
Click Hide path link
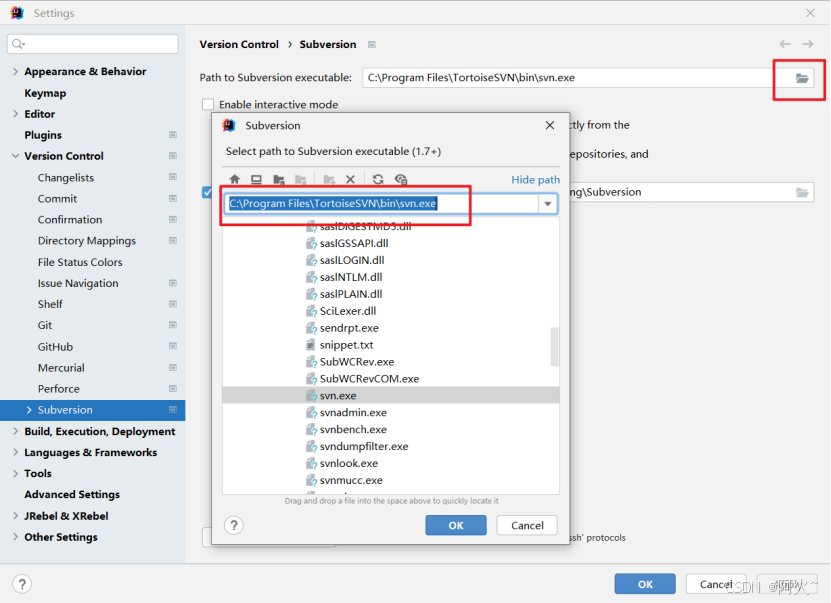[x=535, y=180]
